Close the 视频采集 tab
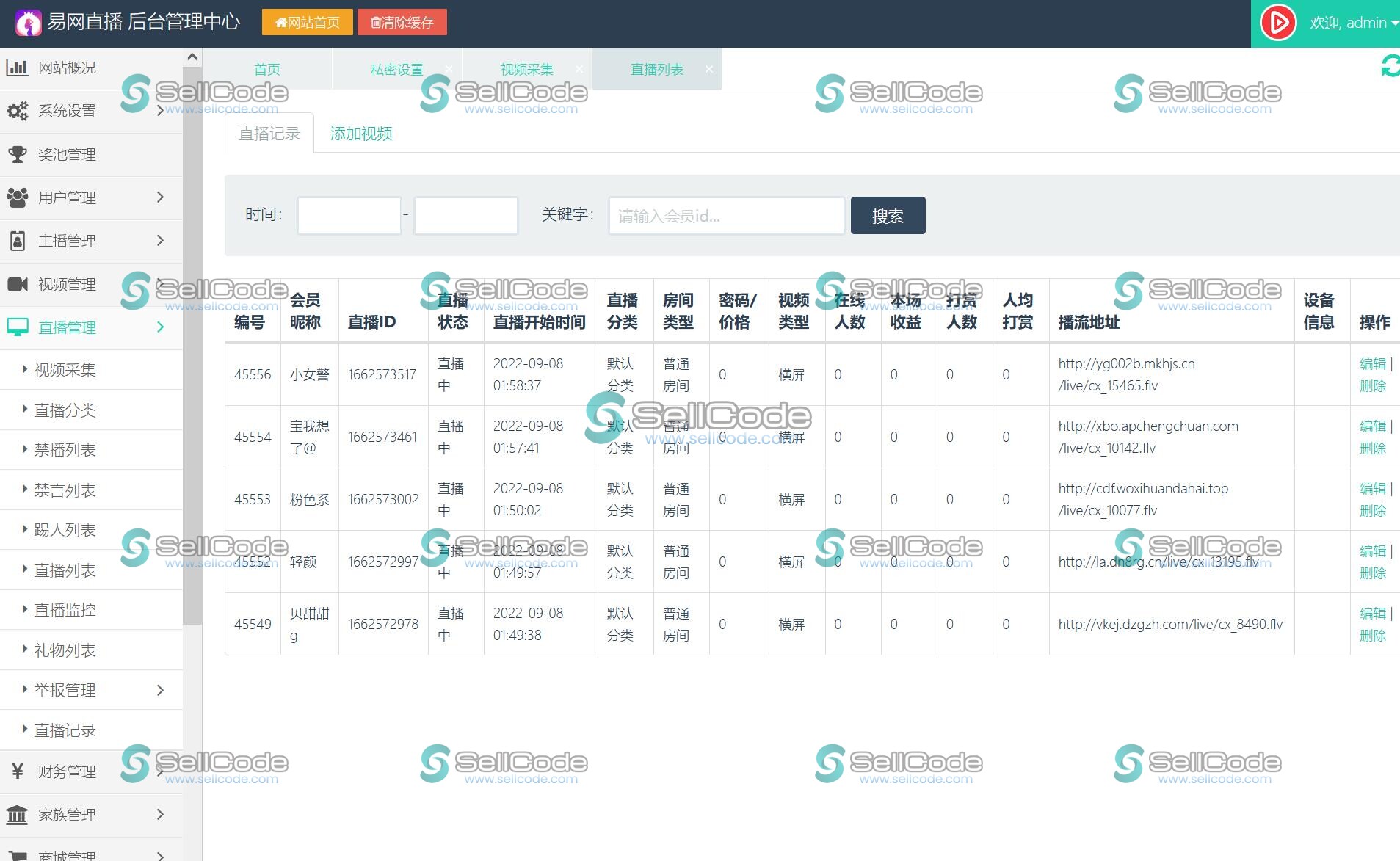This screenshot has height=861, width=1400. point(579,69)
